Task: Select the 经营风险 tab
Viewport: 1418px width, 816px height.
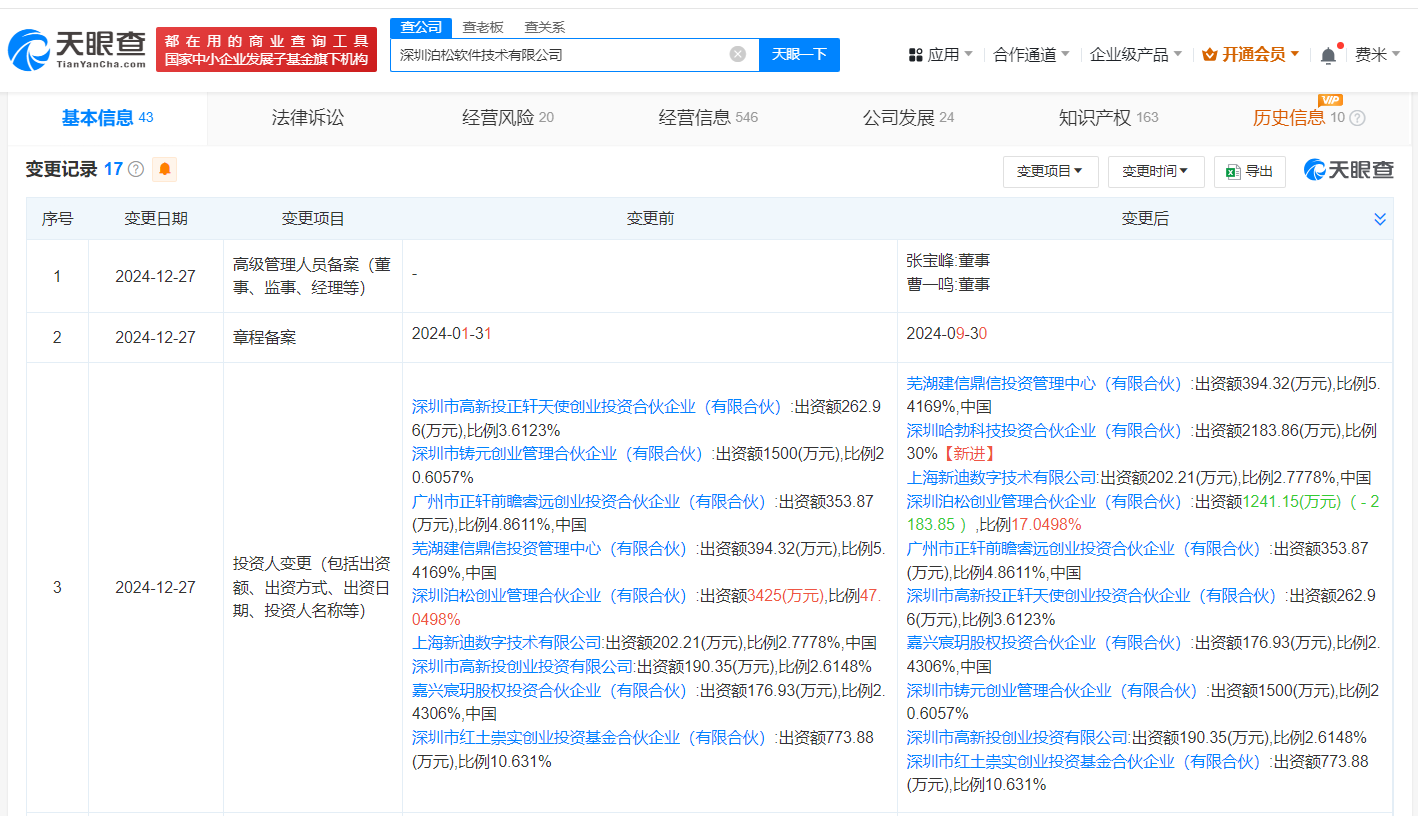Action: click(x=508, y=118)
